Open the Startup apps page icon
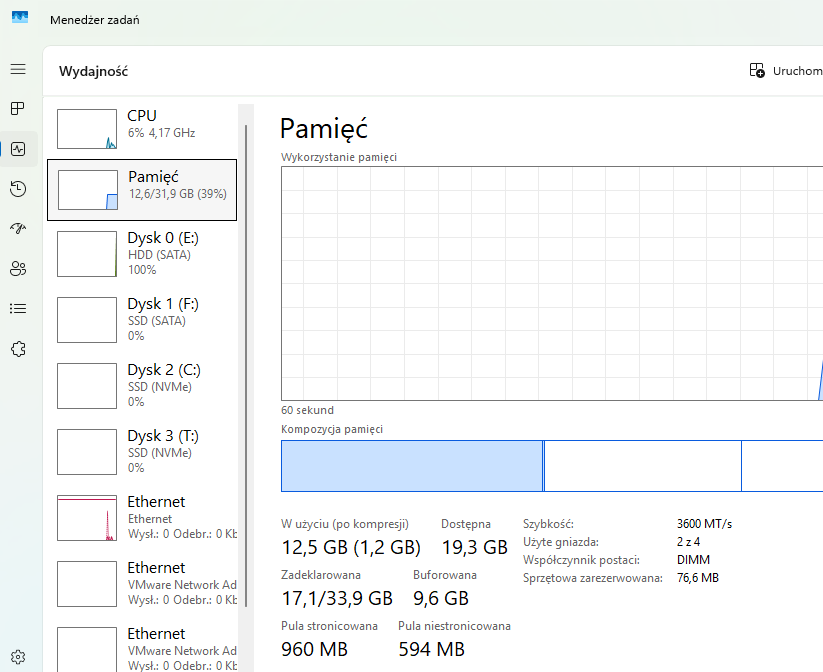The width and height of the screenshot is (823, 672). [18, 229]
